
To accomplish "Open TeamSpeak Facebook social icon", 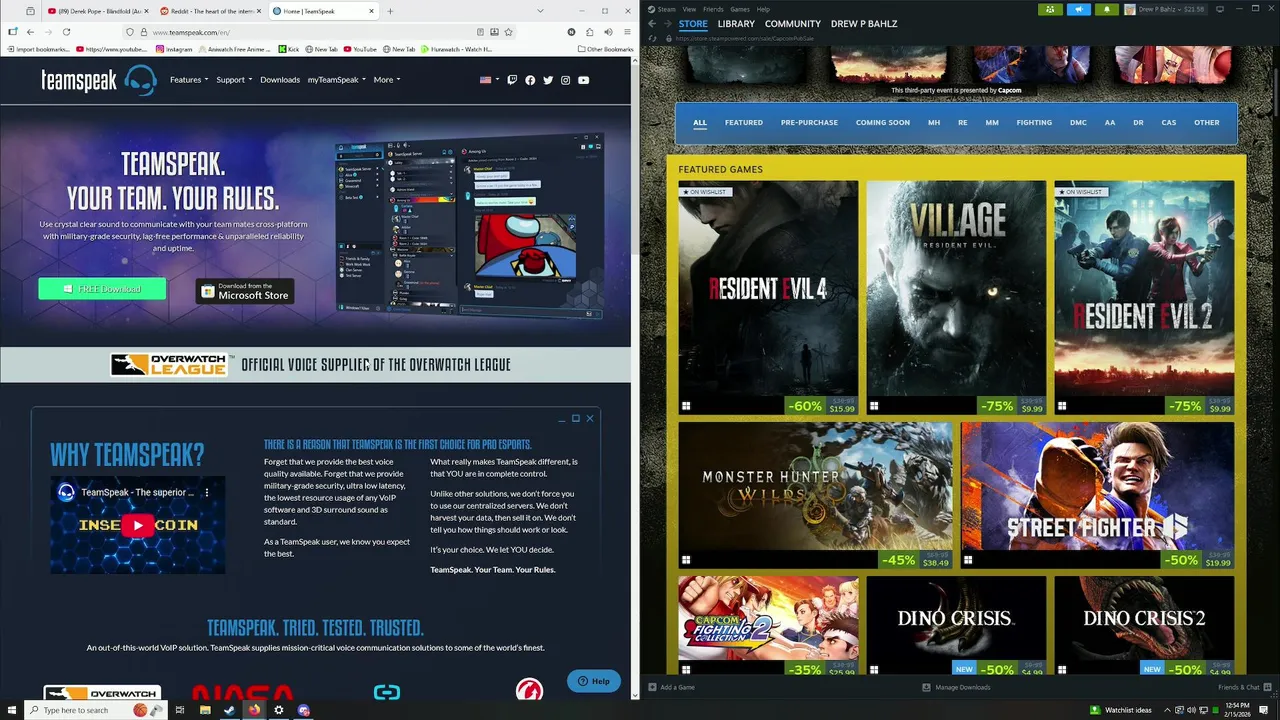I will pos(530,80).
